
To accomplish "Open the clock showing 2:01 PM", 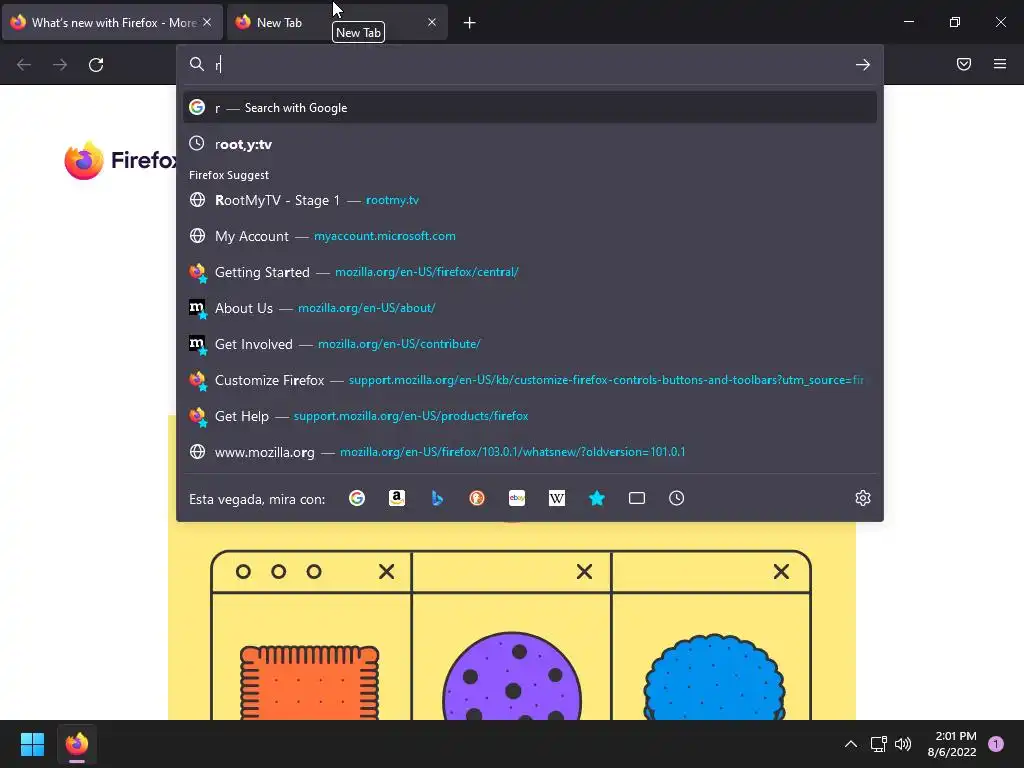I will click(952, 744).
